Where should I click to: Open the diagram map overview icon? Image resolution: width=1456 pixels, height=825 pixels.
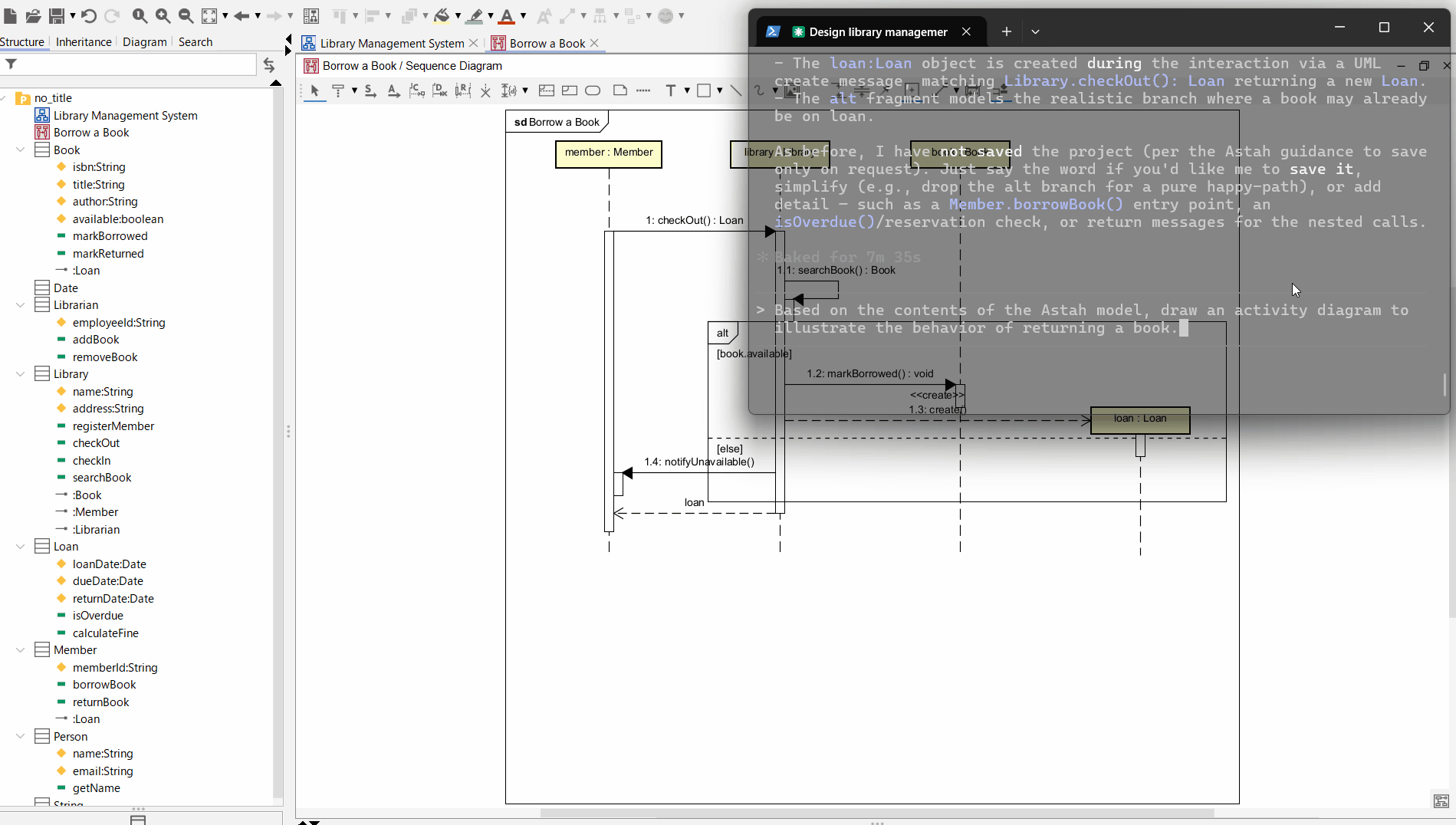pyautogui.click(x=1441, y=801)
